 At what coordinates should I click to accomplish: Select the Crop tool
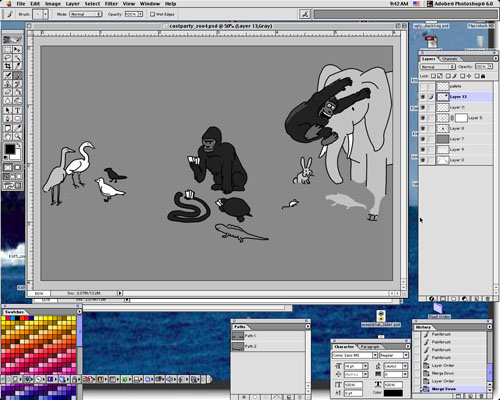click(x=8, y=66)
